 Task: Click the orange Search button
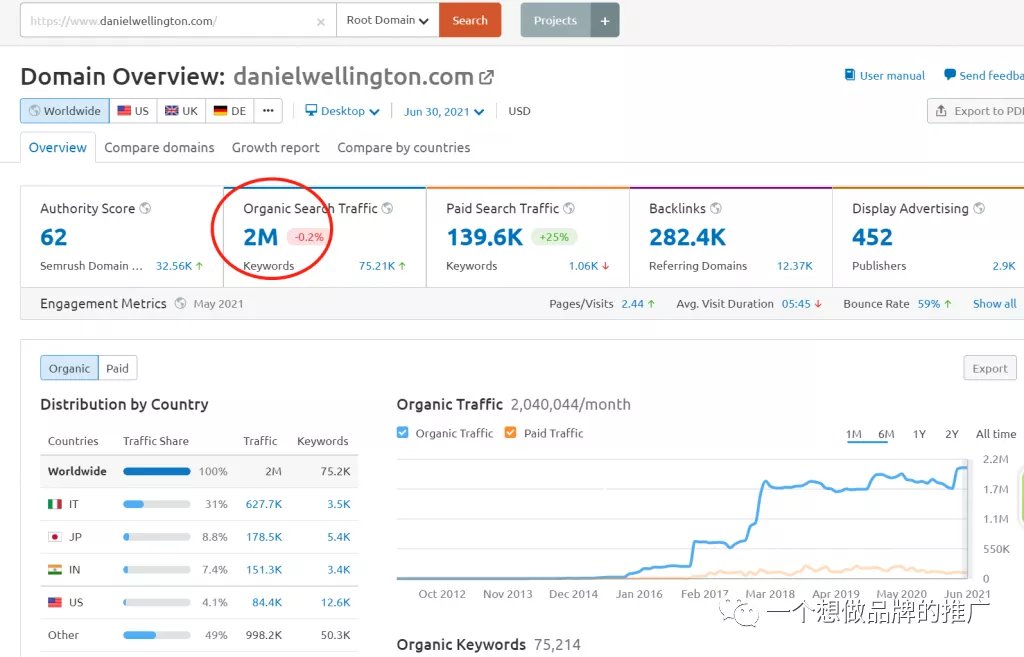pyautogui.click(x=470, y=20)
